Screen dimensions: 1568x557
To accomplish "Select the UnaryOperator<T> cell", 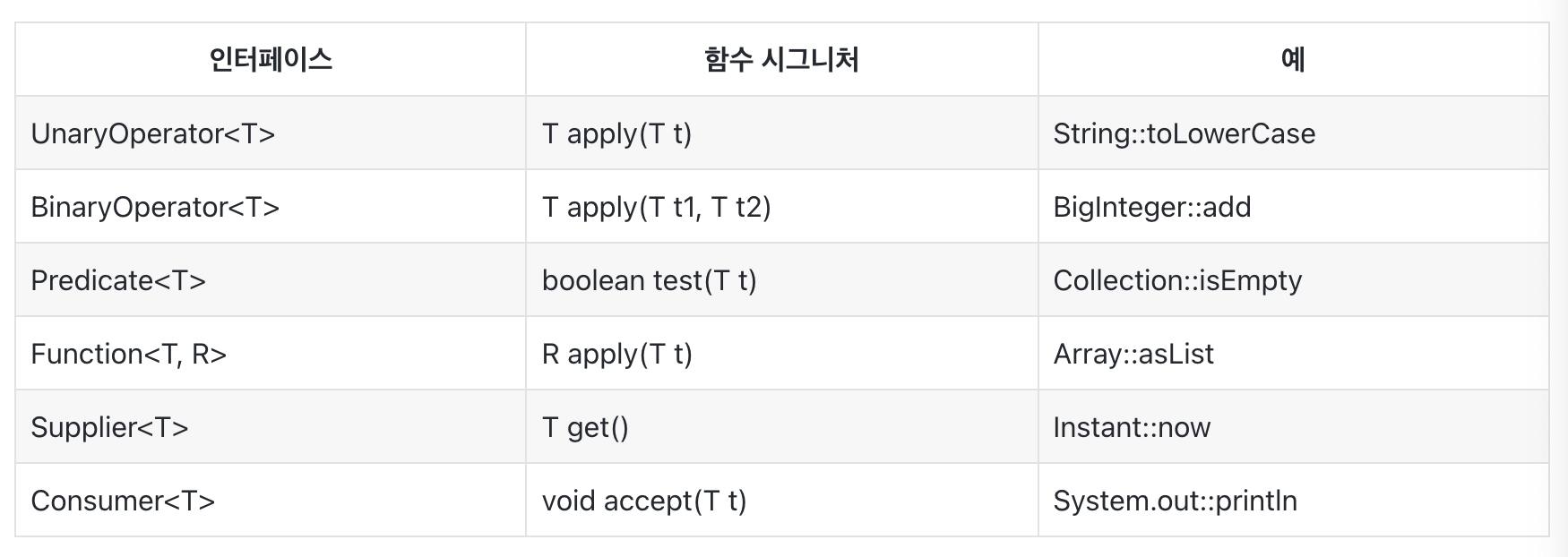I will [x=153, y=133].
